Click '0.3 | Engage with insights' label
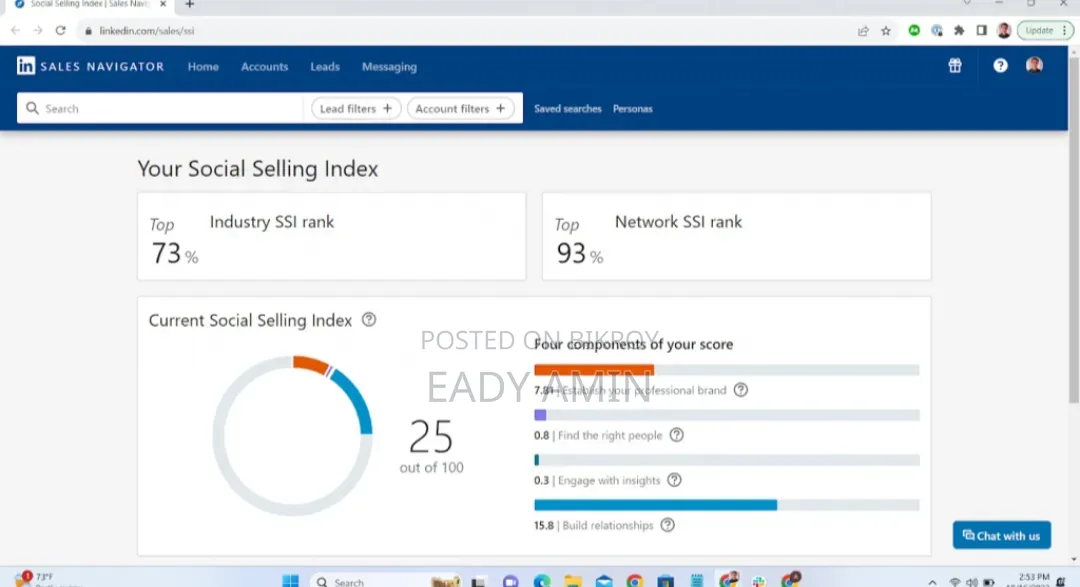1080x587 pixels. [597, 480]
